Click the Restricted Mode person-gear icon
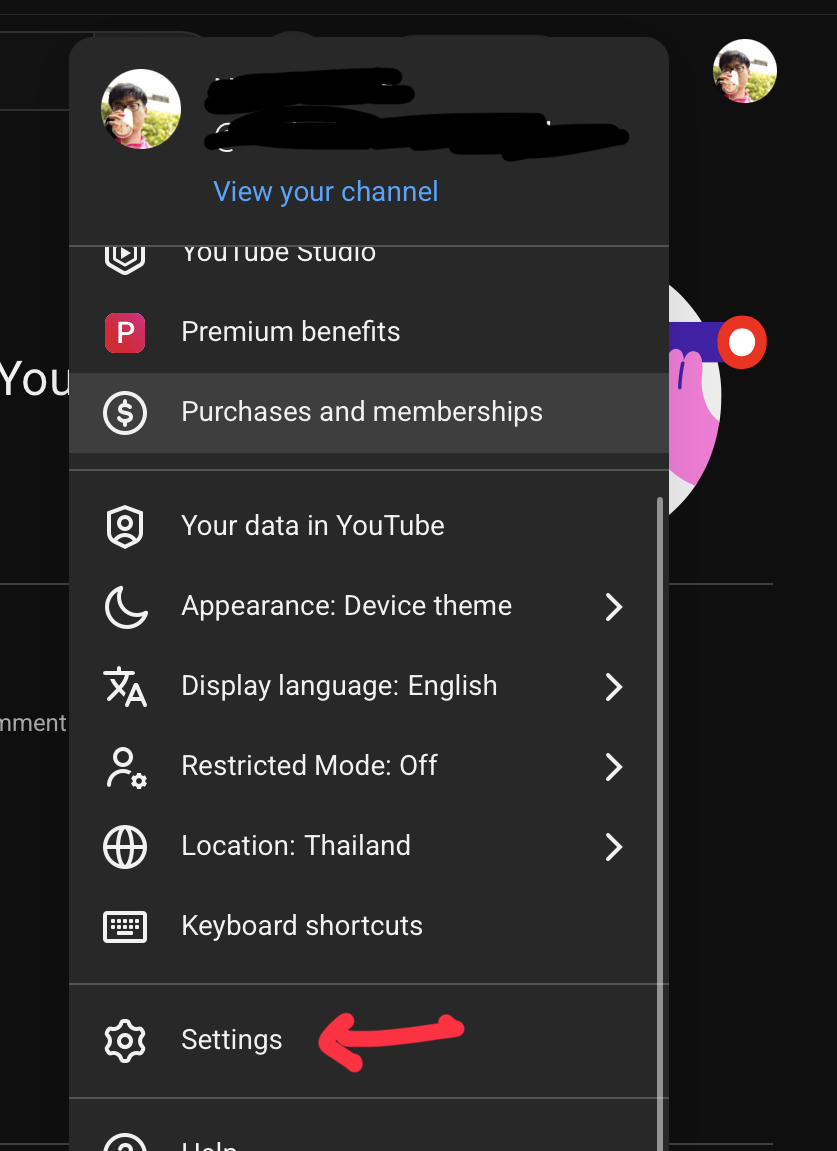The image size is (837, 1151). coord(125,767)
